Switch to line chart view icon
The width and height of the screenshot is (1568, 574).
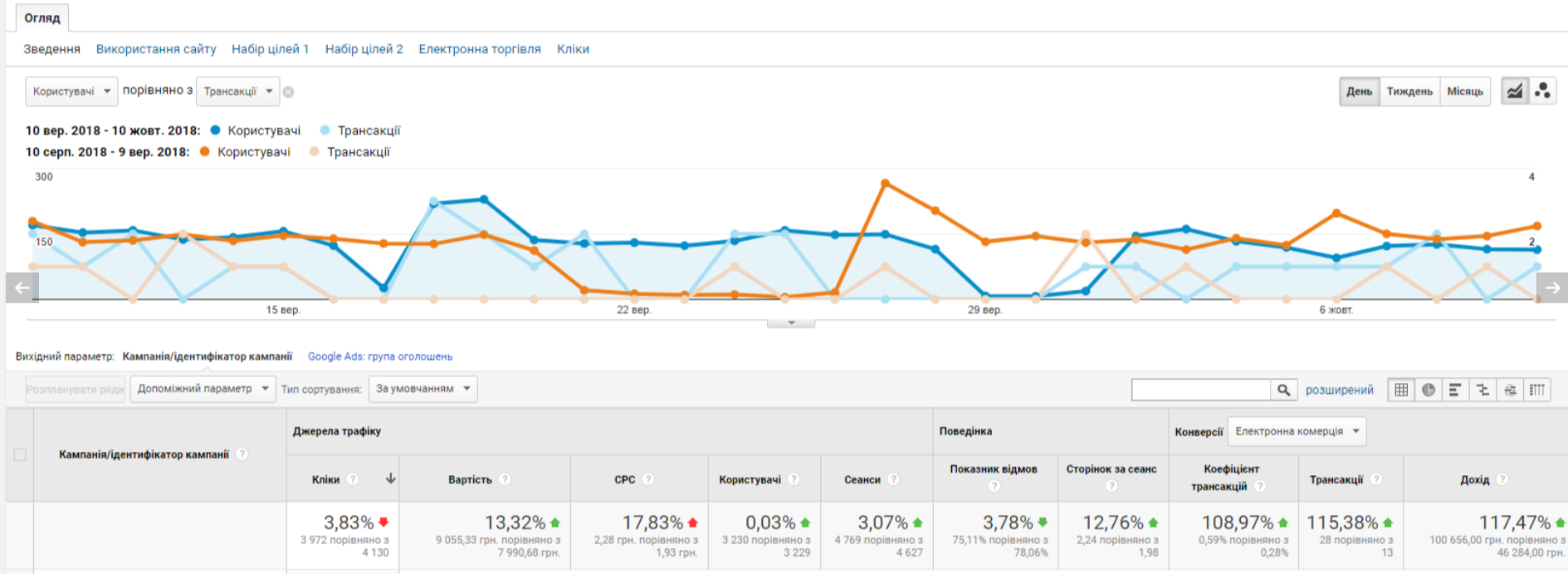[x=1515, y=91]
